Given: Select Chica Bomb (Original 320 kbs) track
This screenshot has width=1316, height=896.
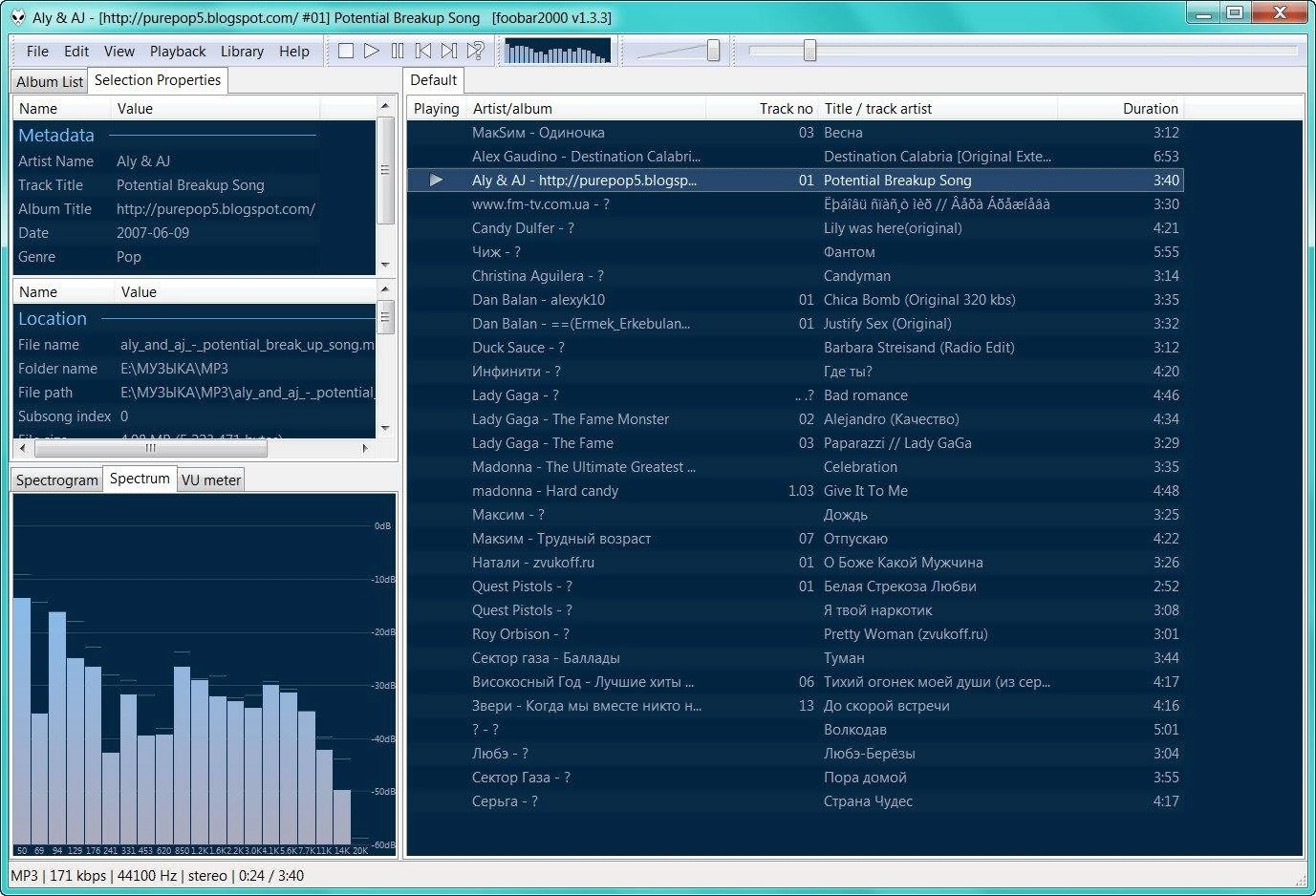Looking at the screenshot, I should click(795, 300).
